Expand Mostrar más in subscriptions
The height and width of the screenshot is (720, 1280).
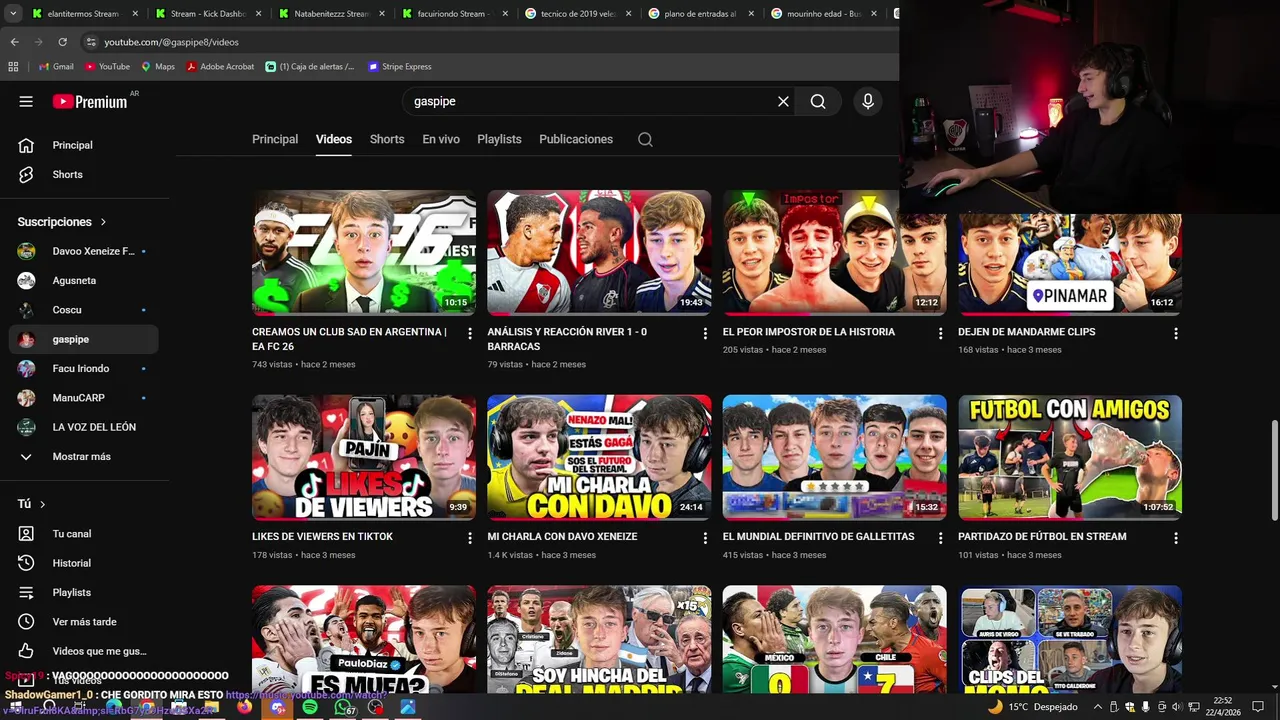pos(83,456)
